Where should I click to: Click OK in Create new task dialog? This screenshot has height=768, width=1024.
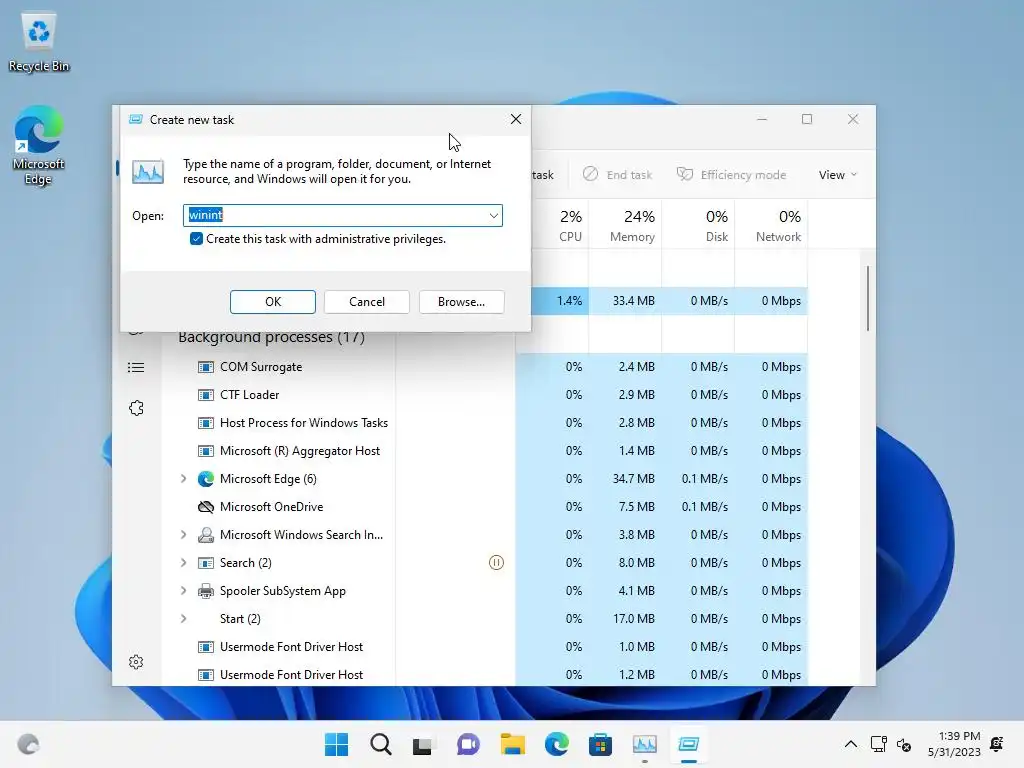click(x=272, y=302)
